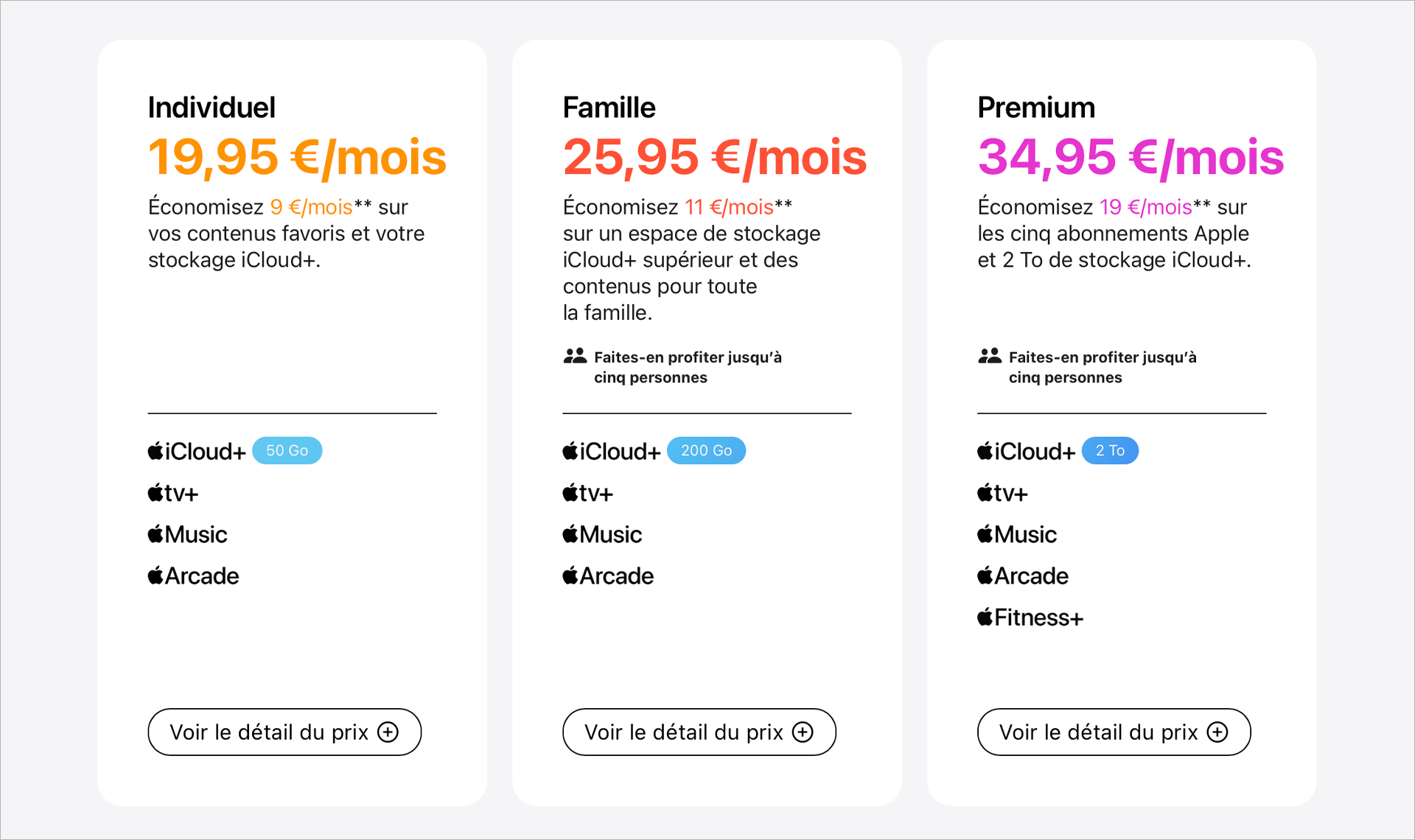Select the 200 Go storage badge
1415x840 pixels.
point(706,450)
